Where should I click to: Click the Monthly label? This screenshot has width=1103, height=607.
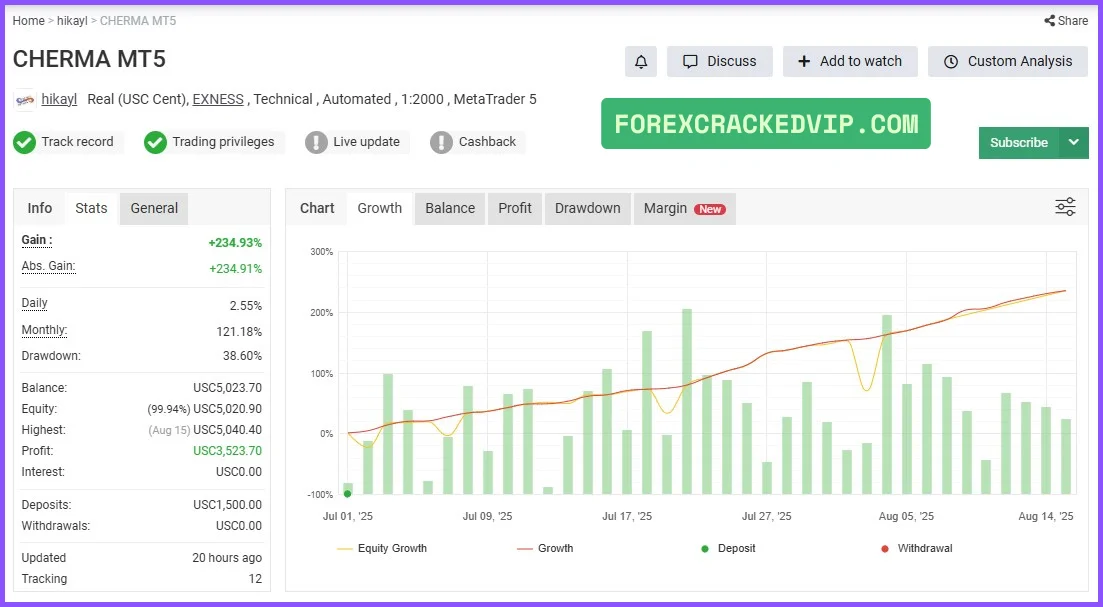[44, 330]
